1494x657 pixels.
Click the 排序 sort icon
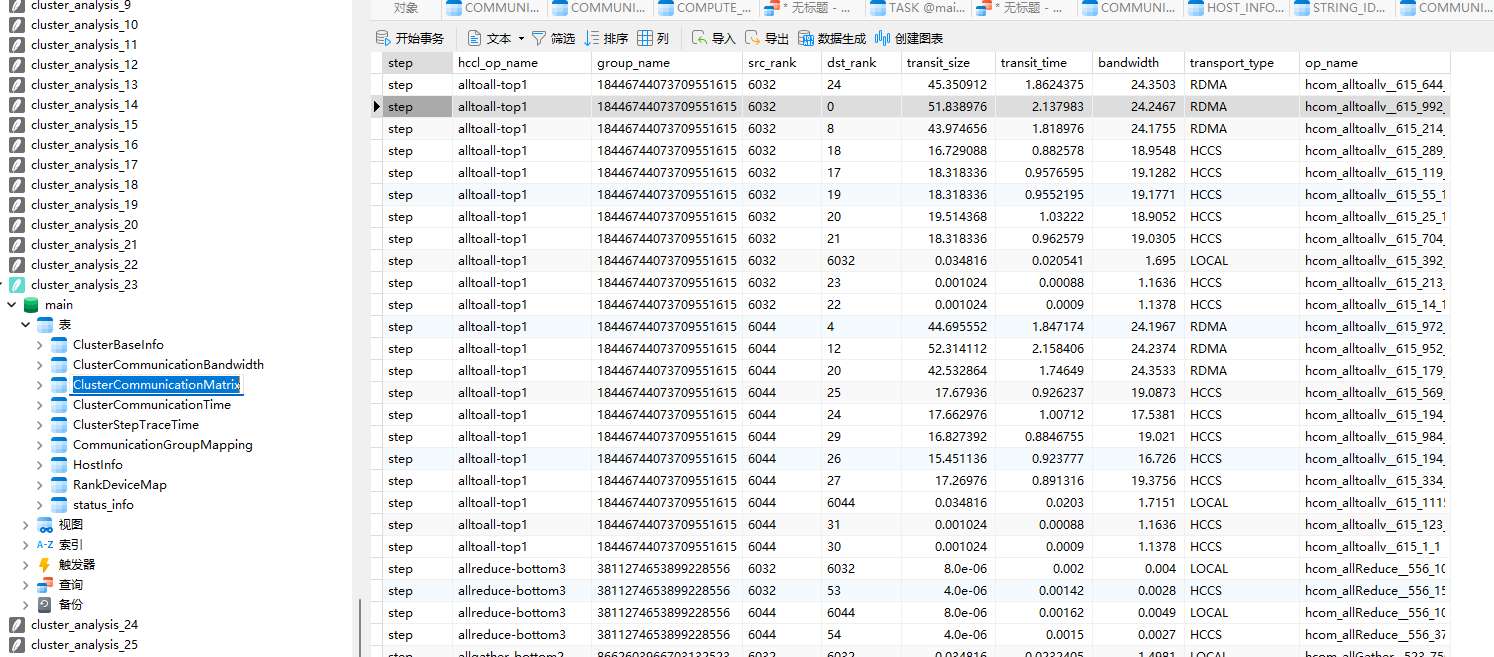592,38
